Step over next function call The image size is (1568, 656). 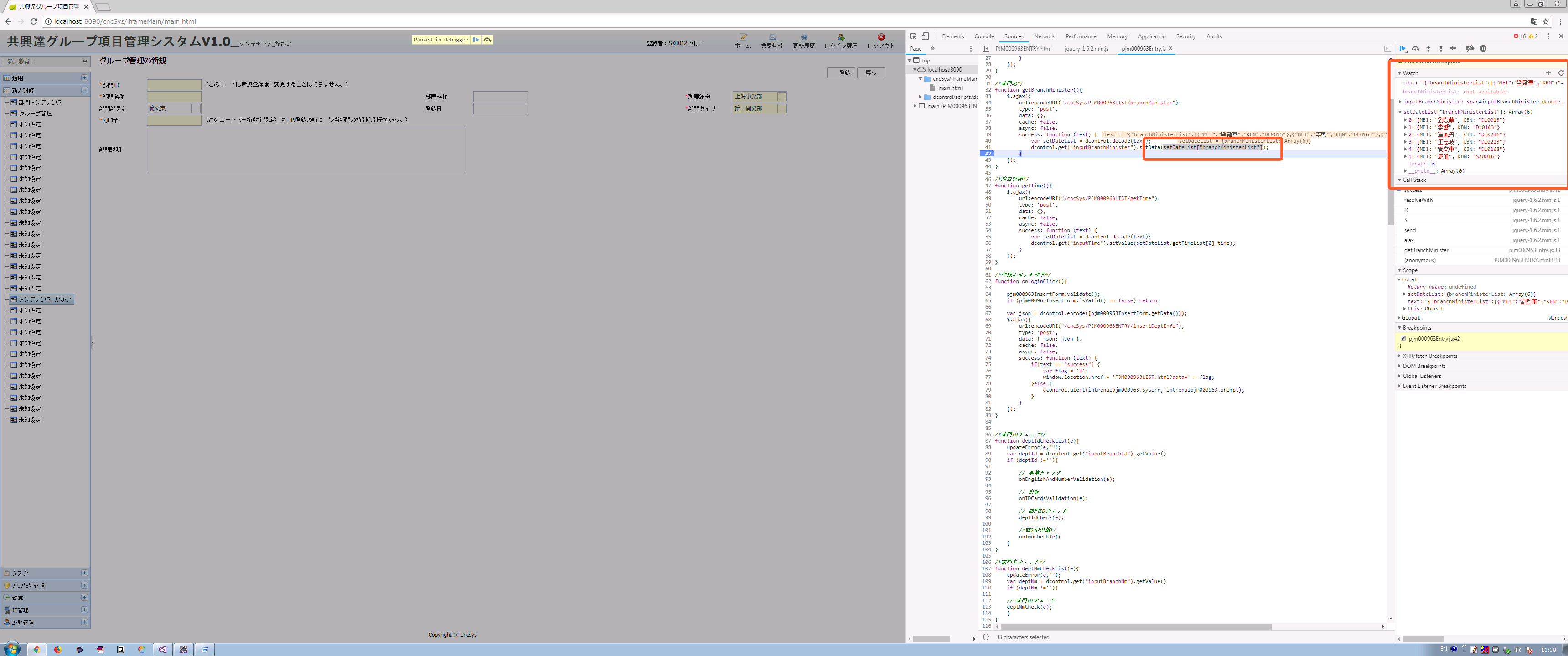click(x=1415, y=49)
